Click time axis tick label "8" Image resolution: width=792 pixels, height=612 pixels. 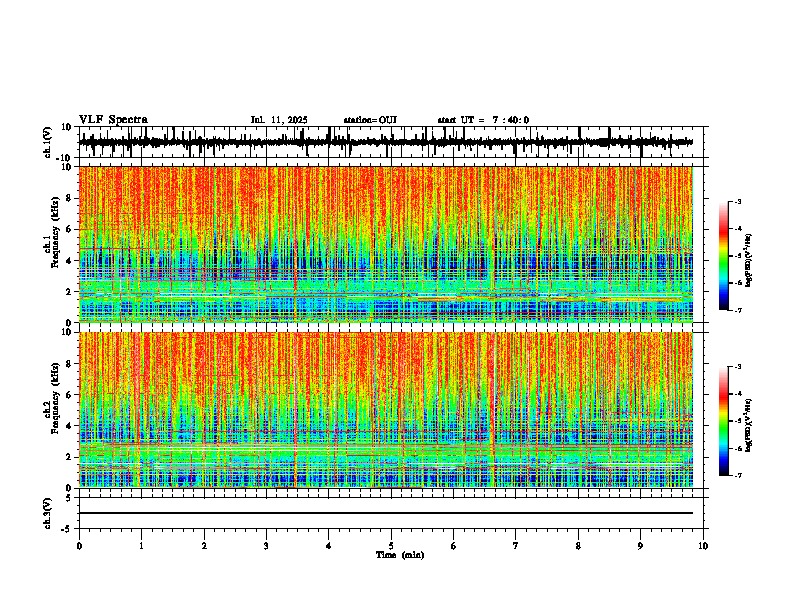point(578,546)
